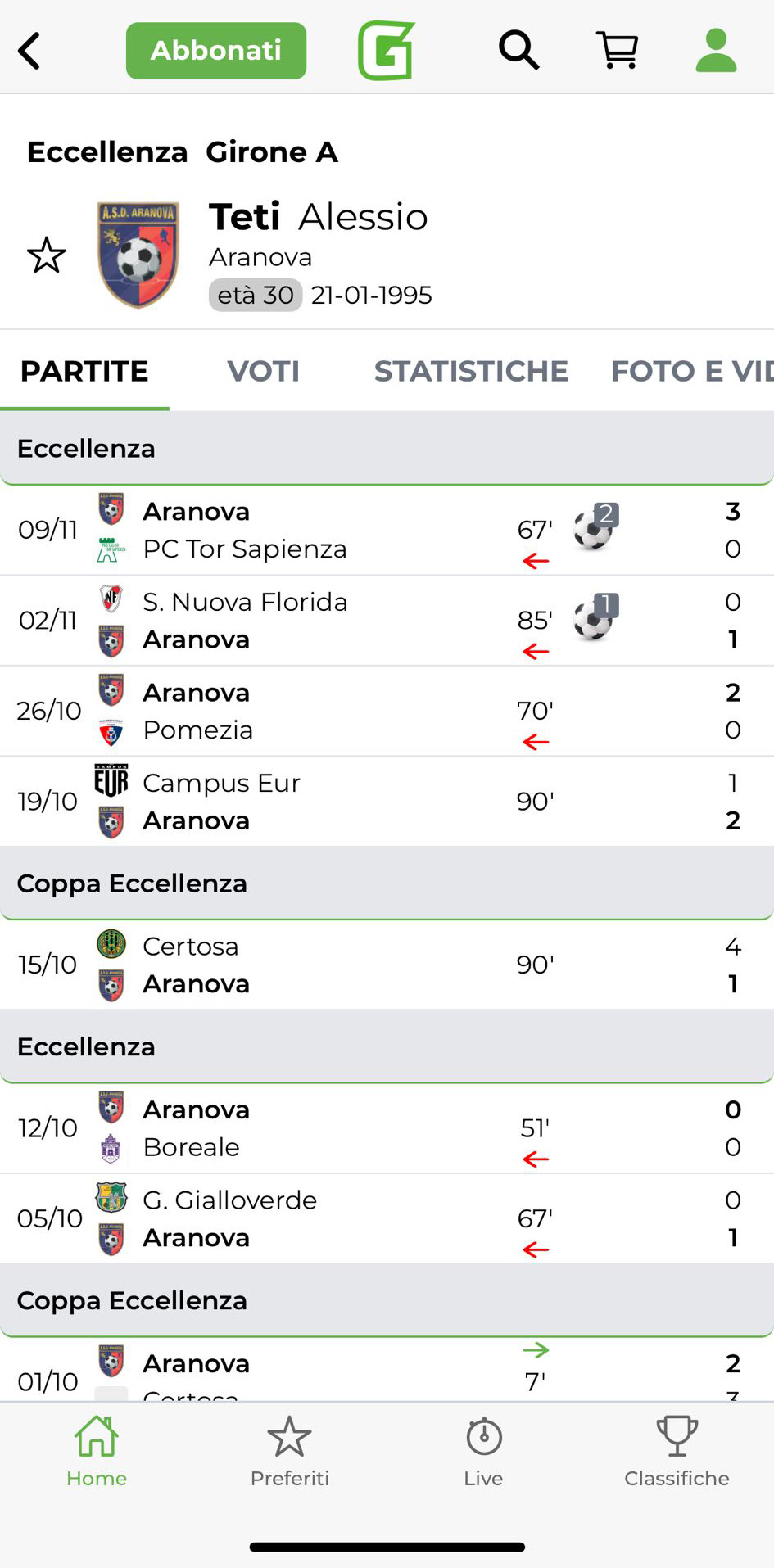Open Preferiti in bottom navigation
774x1568 pixels.
(x=290, y=1452)
